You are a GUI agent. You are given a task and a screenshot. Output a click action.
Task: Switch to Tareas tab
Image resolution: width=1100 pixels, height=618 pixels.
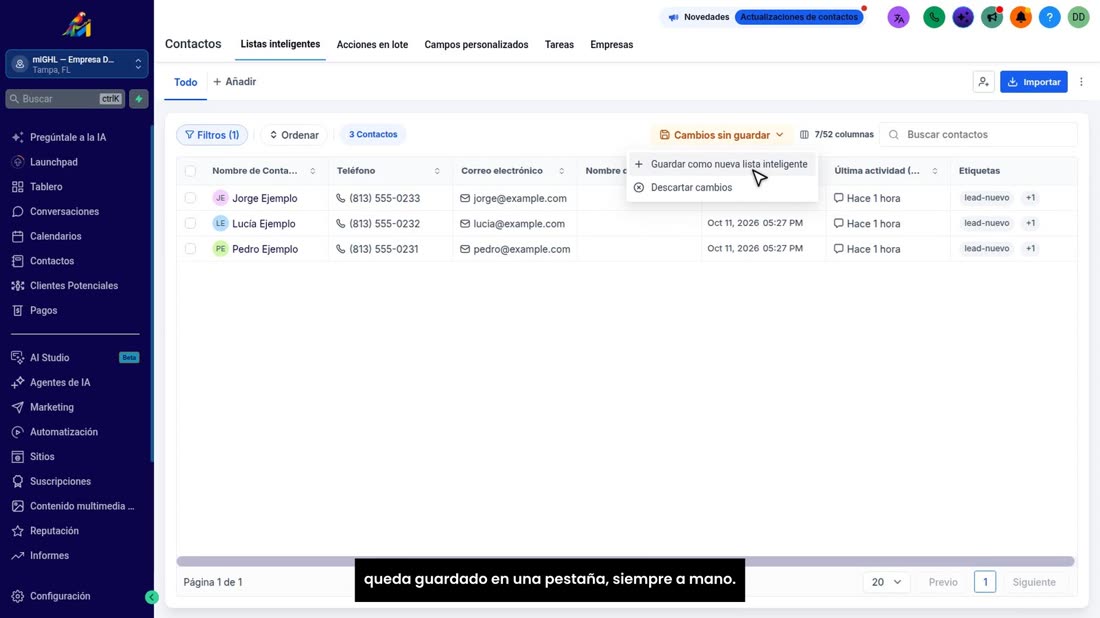tap(559, 45)
